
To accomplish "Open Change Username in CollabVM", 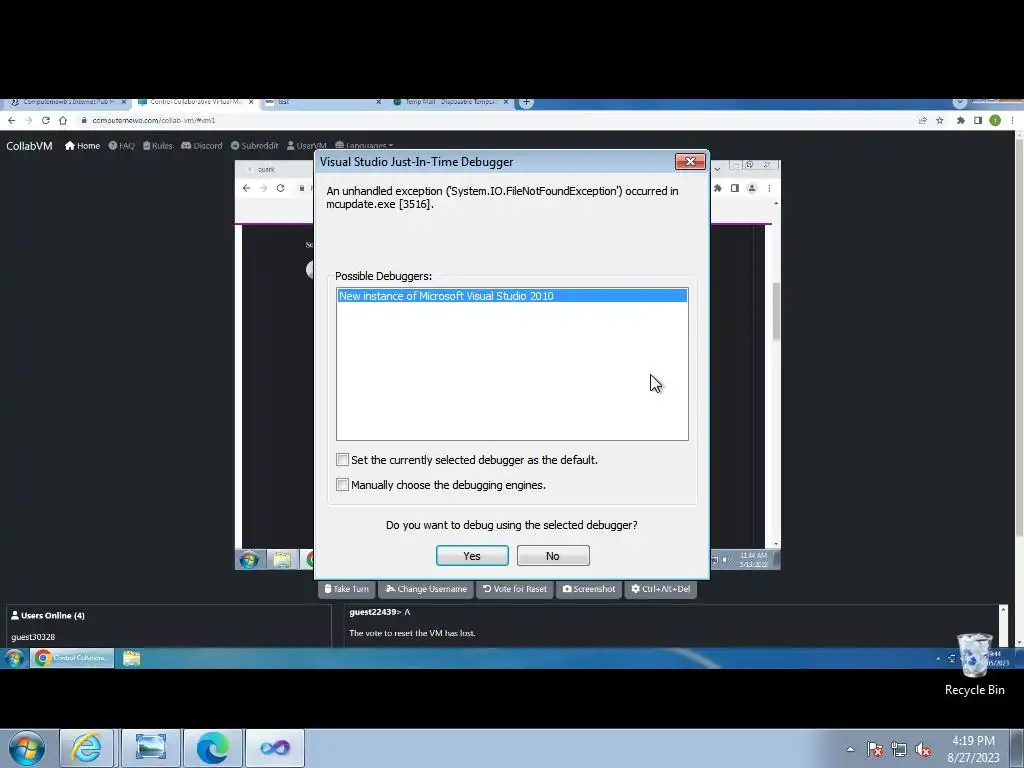I will click(x=426, y=589).
